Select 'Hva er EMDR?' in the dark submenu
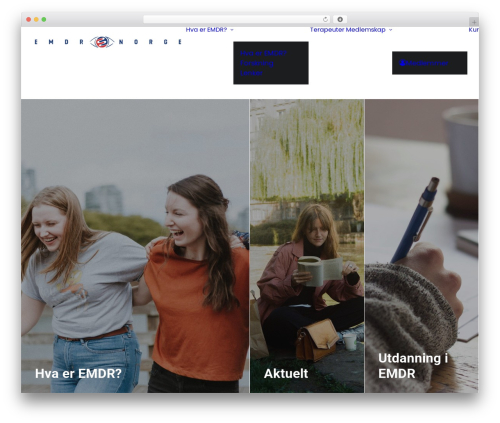500x423 pixels. (263, 53)
